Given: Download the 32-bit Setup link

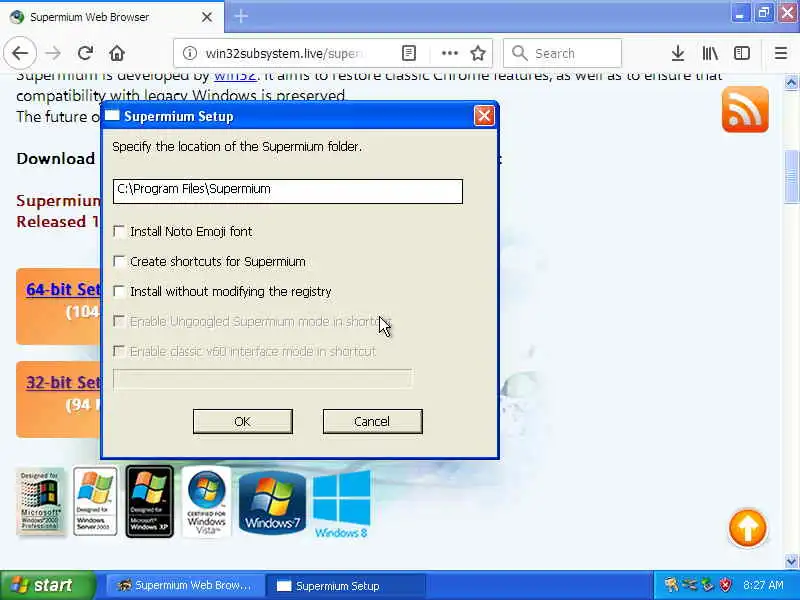Looking at the screenshot, I should click(x=63, y=383).
